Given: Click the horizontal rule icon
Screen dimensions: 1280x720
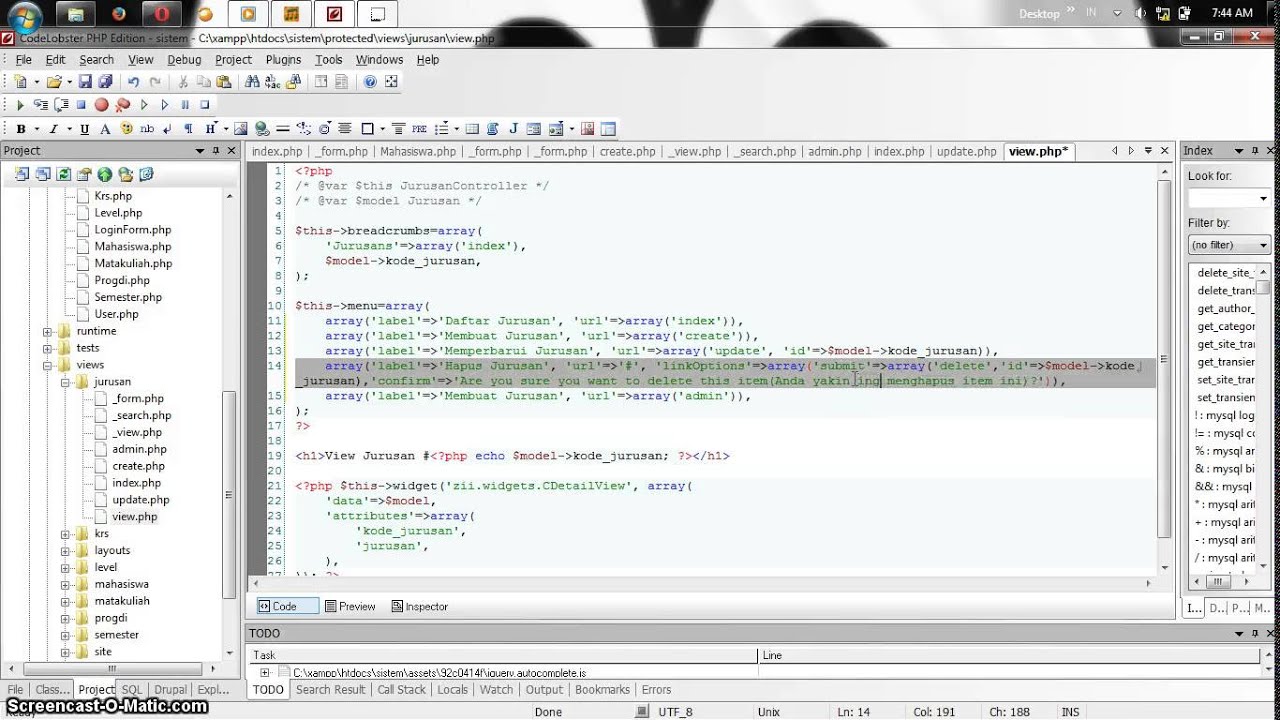Looking at the screenshot, I should coord(283,129).
